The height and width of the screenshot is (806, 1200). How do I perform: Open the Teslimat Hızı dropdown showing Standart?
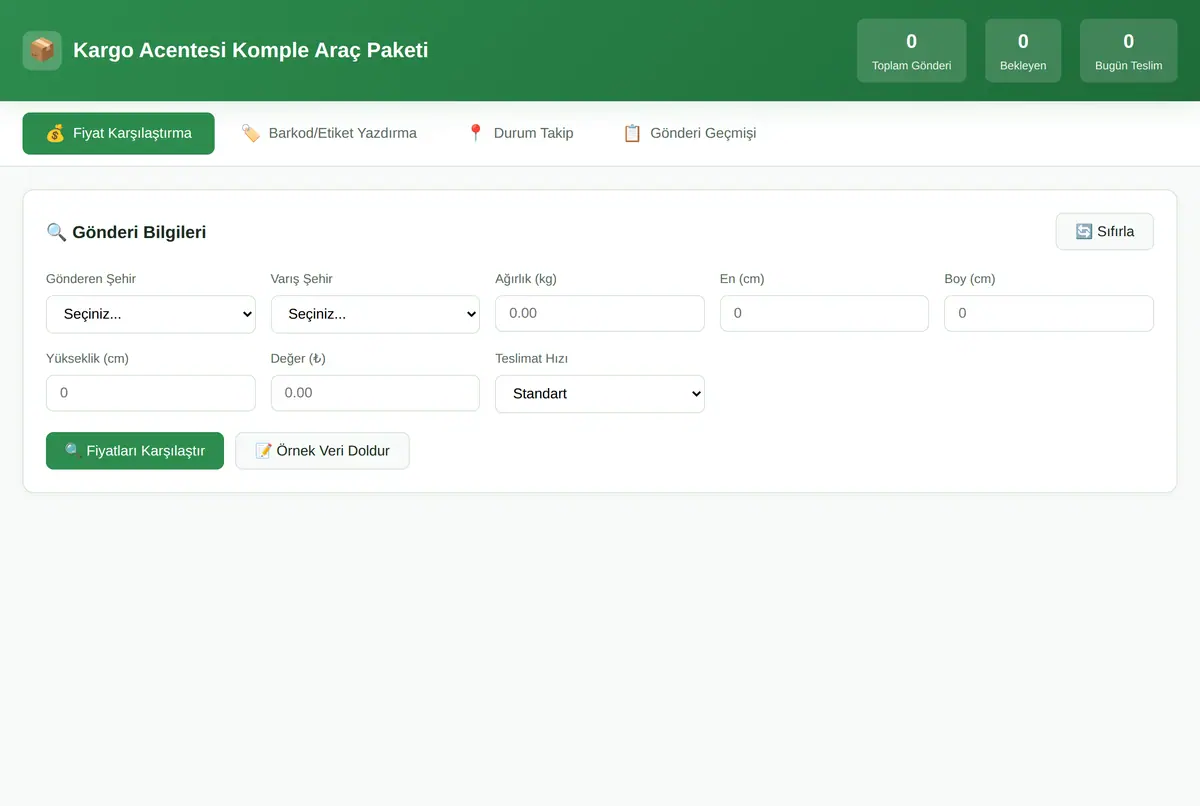pyautogui.click(x=600, y=394)
